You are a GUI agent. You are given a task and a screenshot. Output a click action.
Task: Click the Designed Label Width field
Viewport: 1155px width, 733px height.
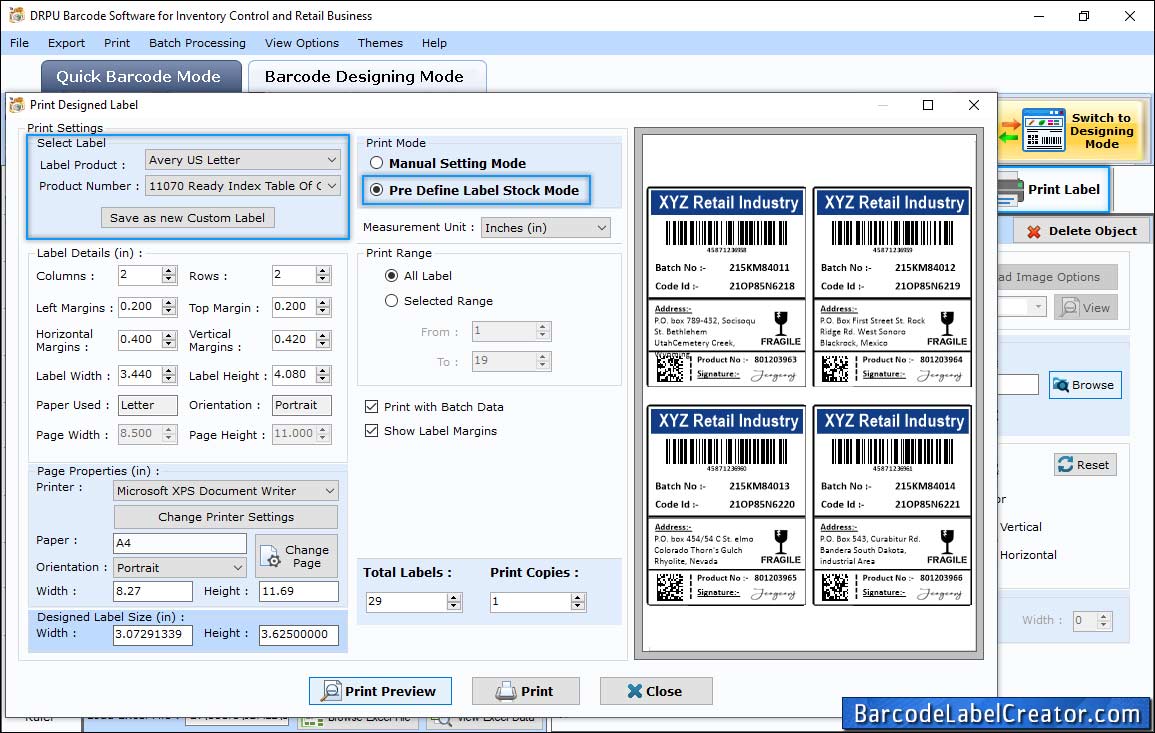(152, 634)
